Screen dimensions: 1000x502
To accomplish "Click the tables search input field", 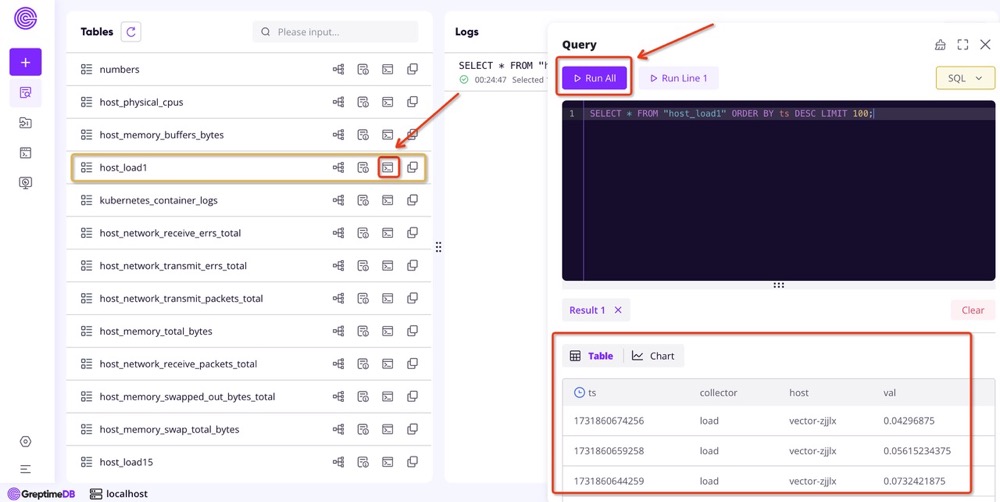I will point(340,32).
